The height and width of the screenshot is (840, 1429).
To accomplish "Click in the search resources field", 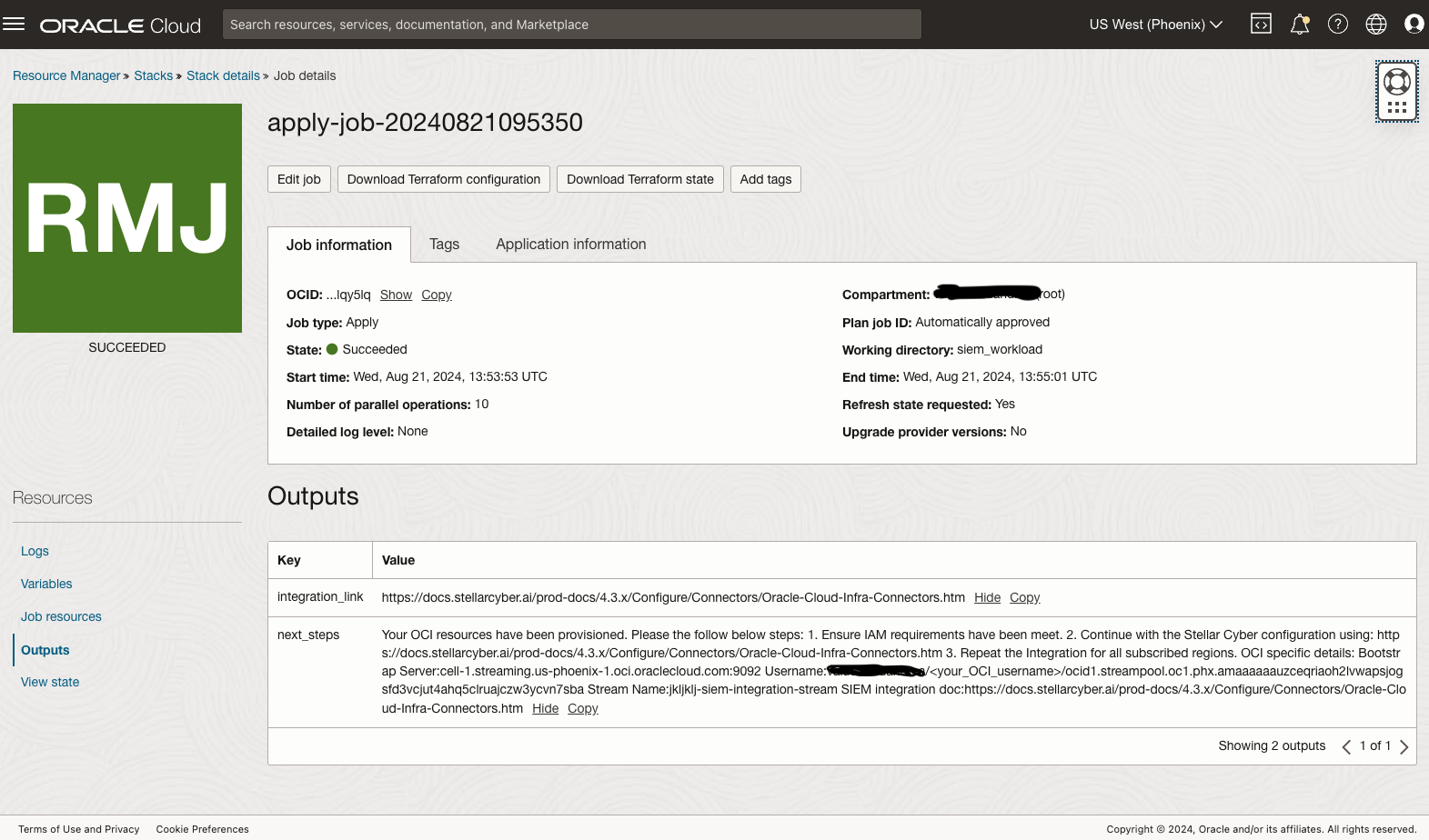I will pos(571,25).
